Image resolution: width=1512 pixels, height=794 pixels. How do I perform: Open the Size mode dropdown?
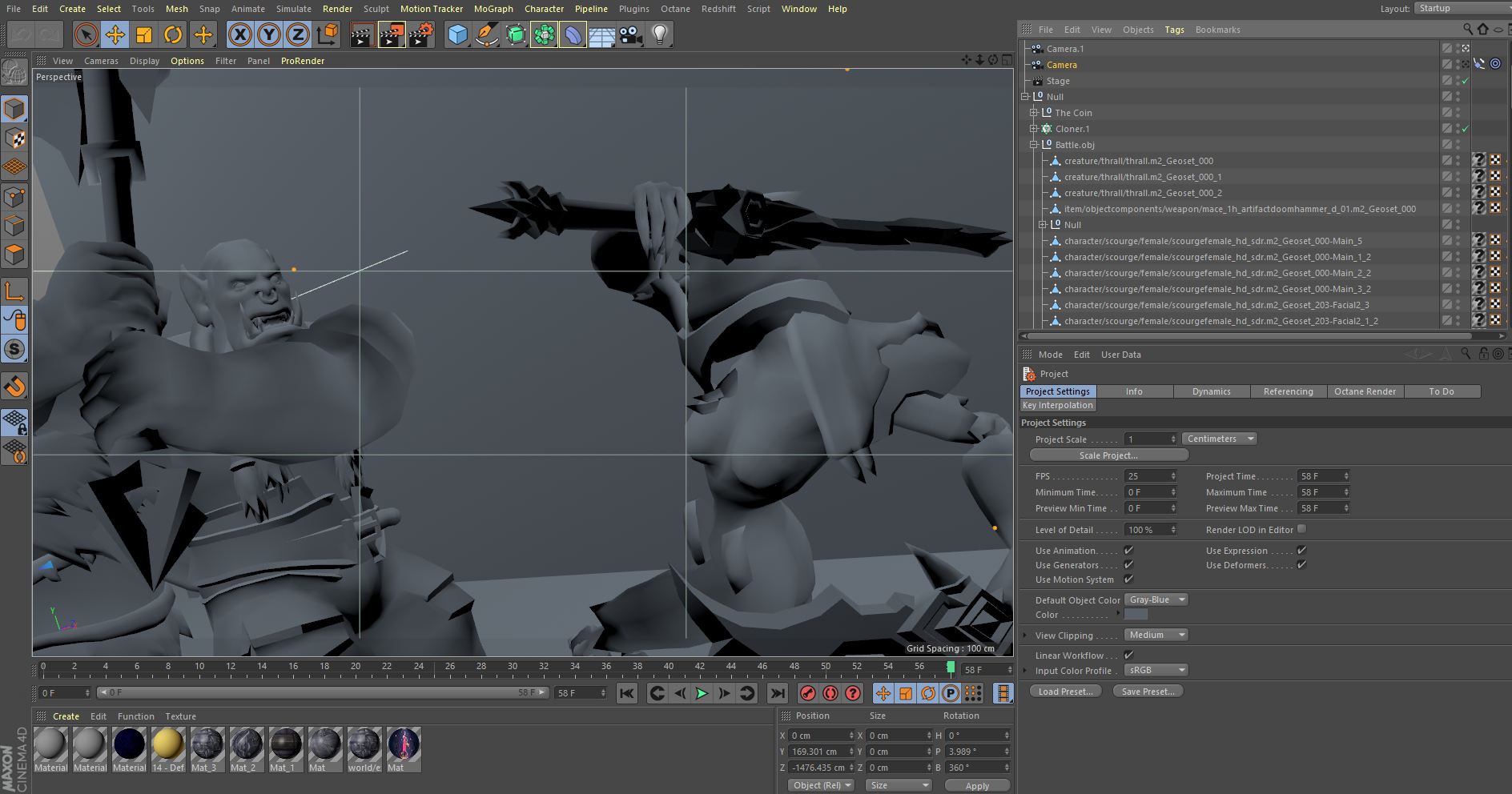[899, 785]
